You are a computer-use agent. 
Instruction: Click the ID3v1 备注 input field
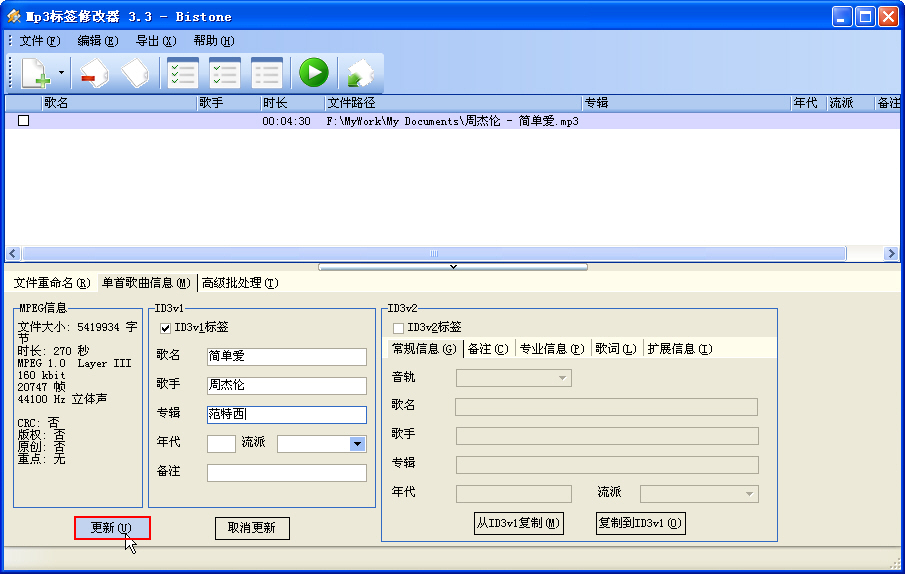coord(286,473)
